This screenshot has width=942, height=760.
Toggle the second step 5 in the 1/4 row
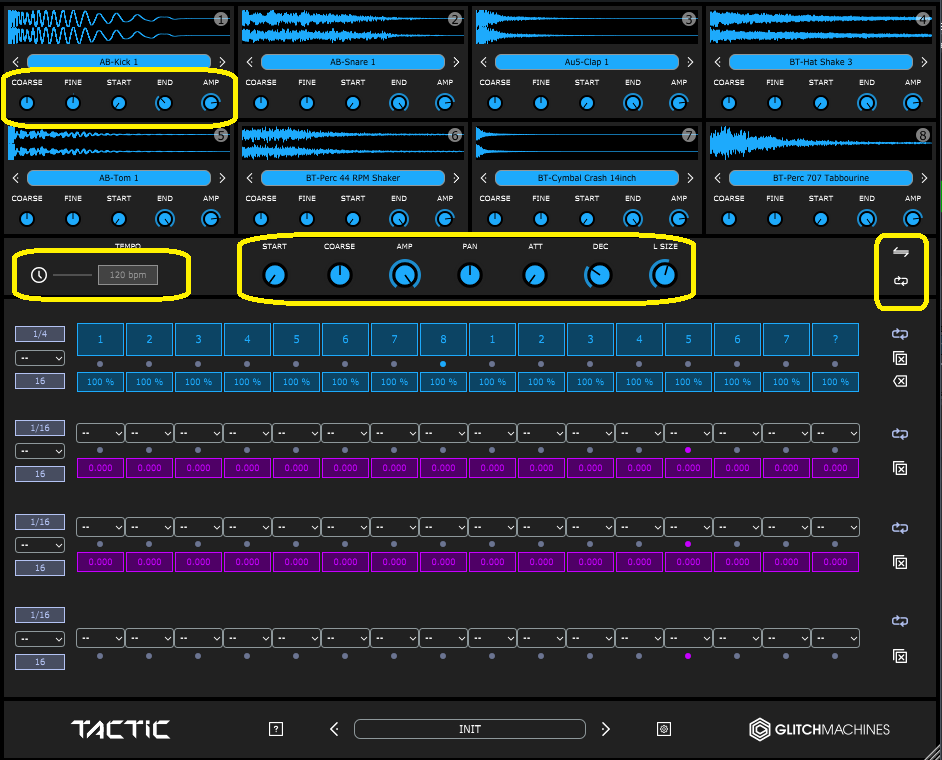pyautogui.click(x=688, y=339)
